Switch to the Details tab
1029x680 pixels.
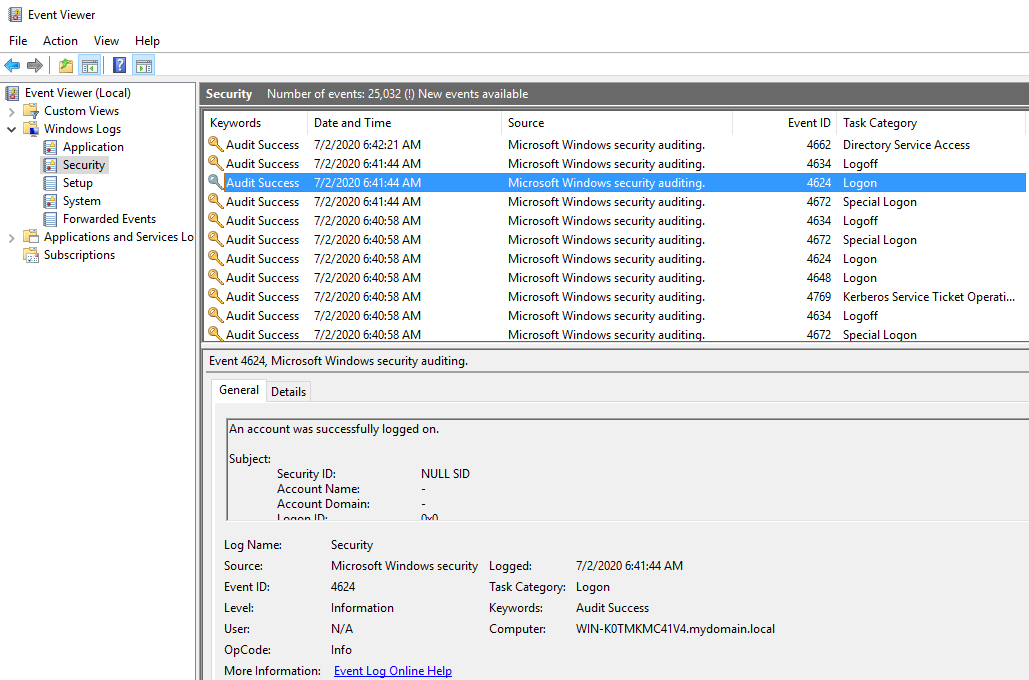pos(288,391)
